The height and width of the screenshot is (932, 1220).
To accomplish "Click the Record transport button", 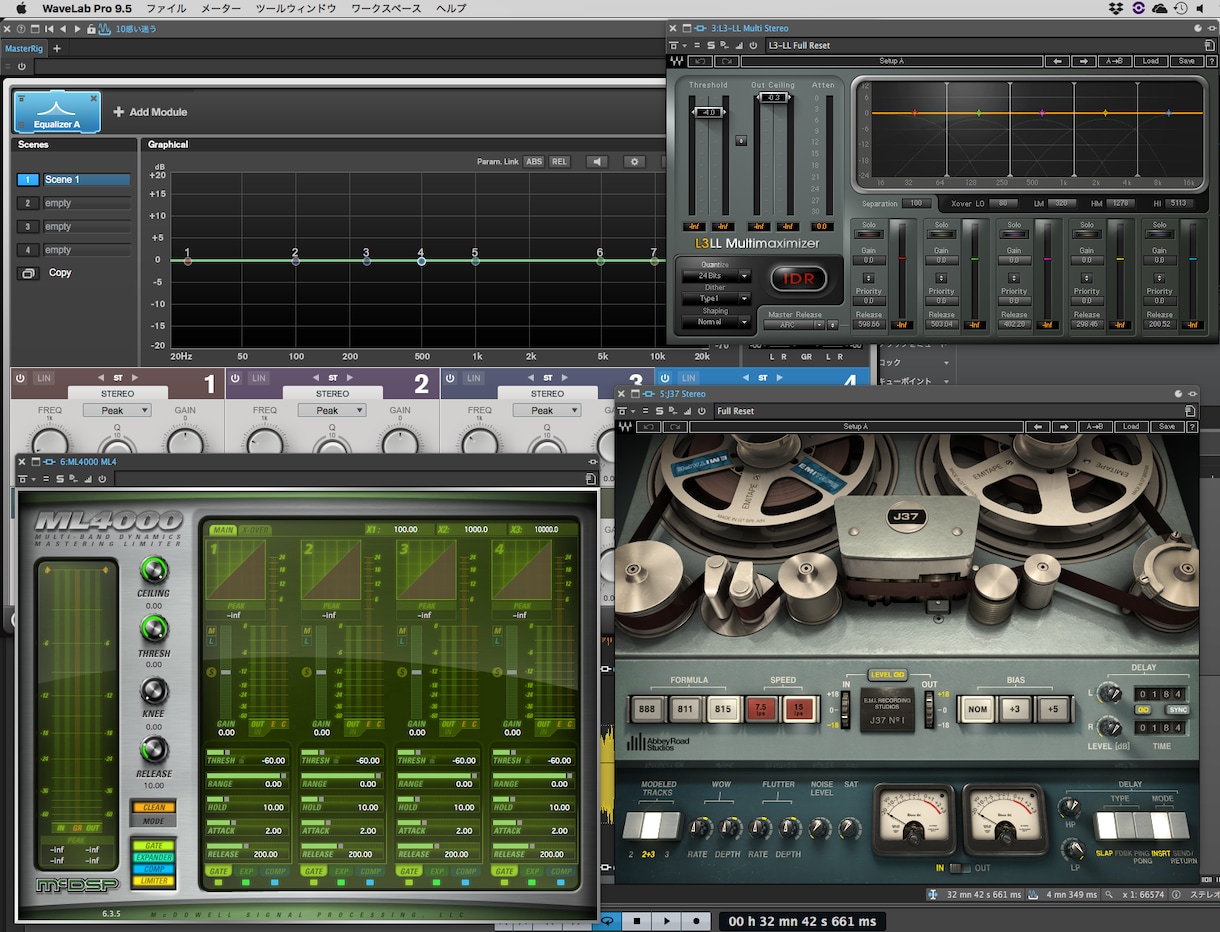I will click(697, 920).
